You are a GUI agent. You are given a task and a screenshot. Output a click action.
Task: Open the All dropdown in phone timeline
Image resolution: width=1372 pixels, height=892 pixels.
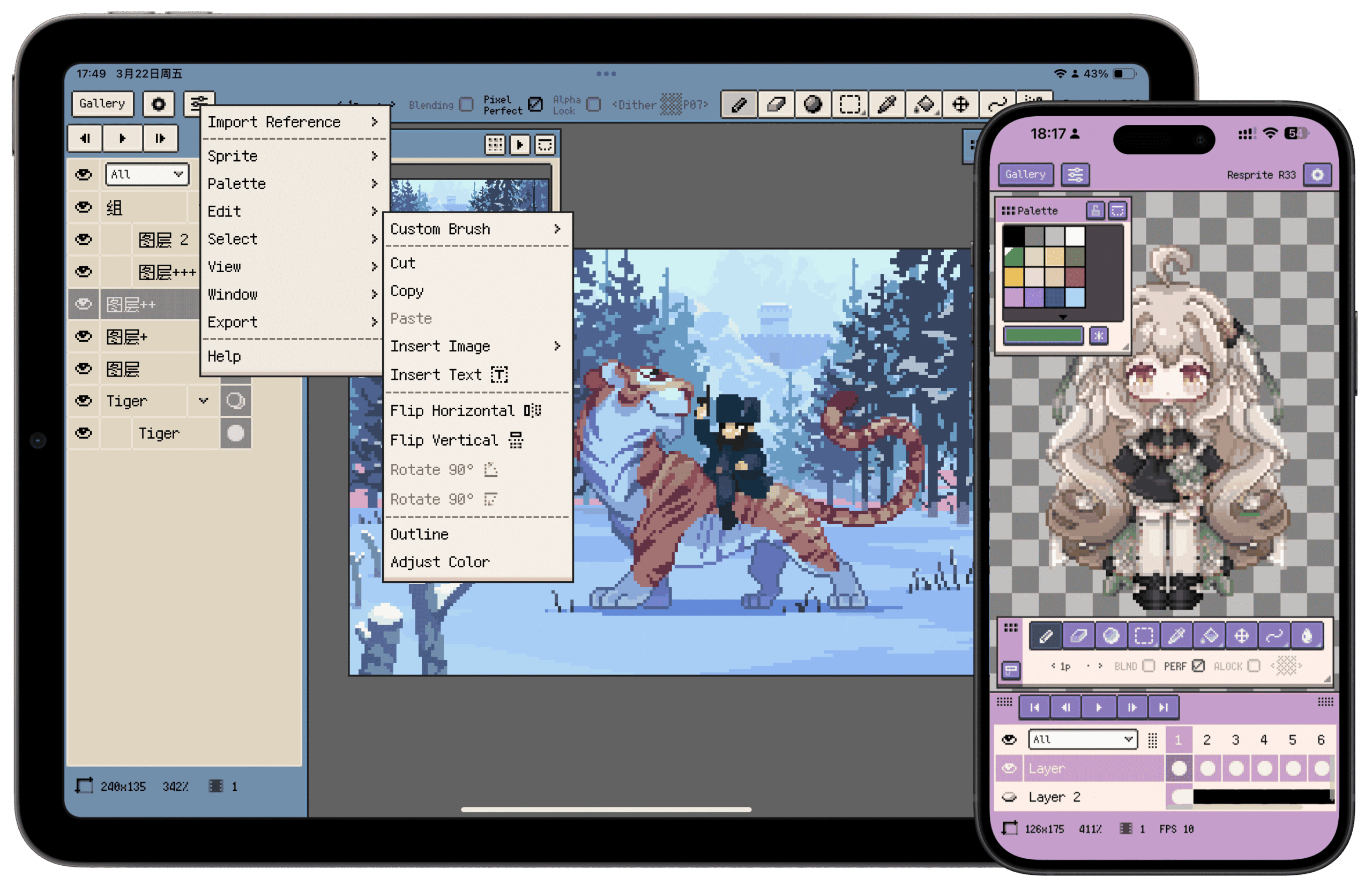tap(1082, 739)
